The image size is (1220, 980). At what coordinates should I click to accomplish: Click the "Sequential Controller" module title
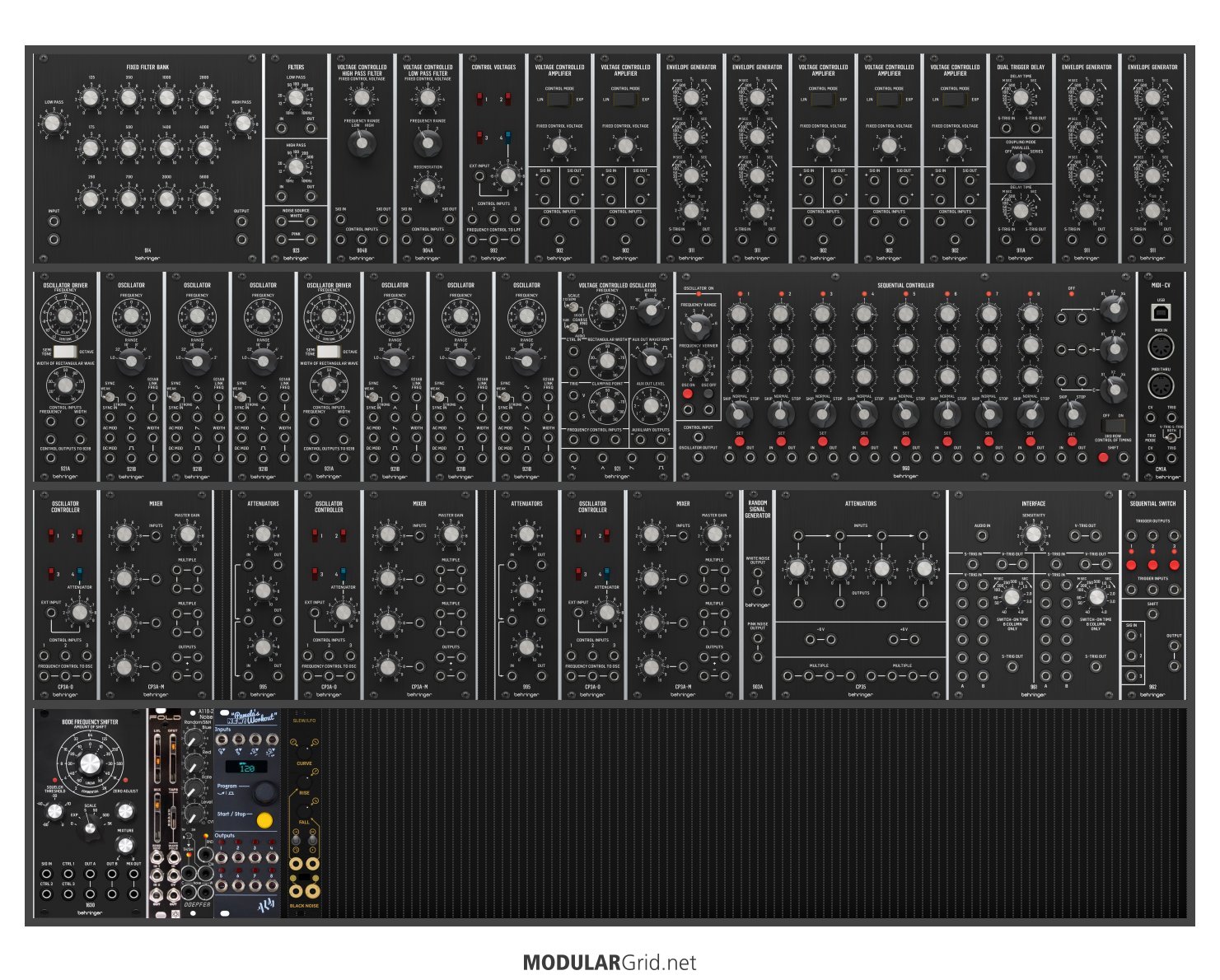pyautogui.click(x=905, y=286)
